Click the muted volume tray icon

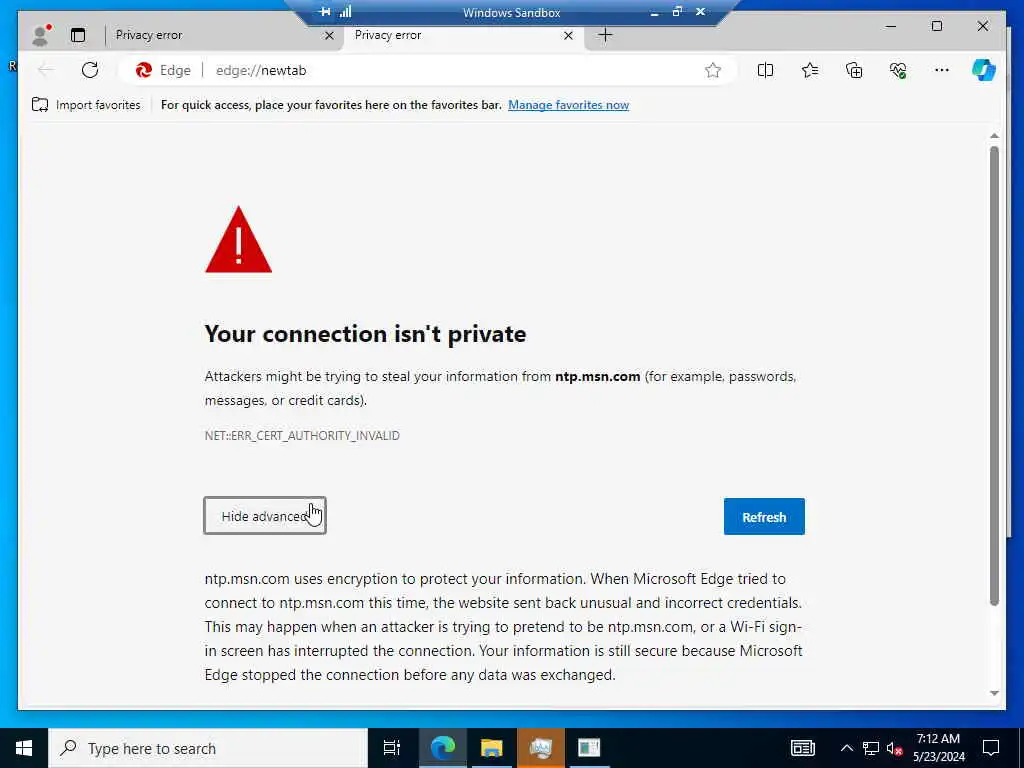click(x=894, y=748)
